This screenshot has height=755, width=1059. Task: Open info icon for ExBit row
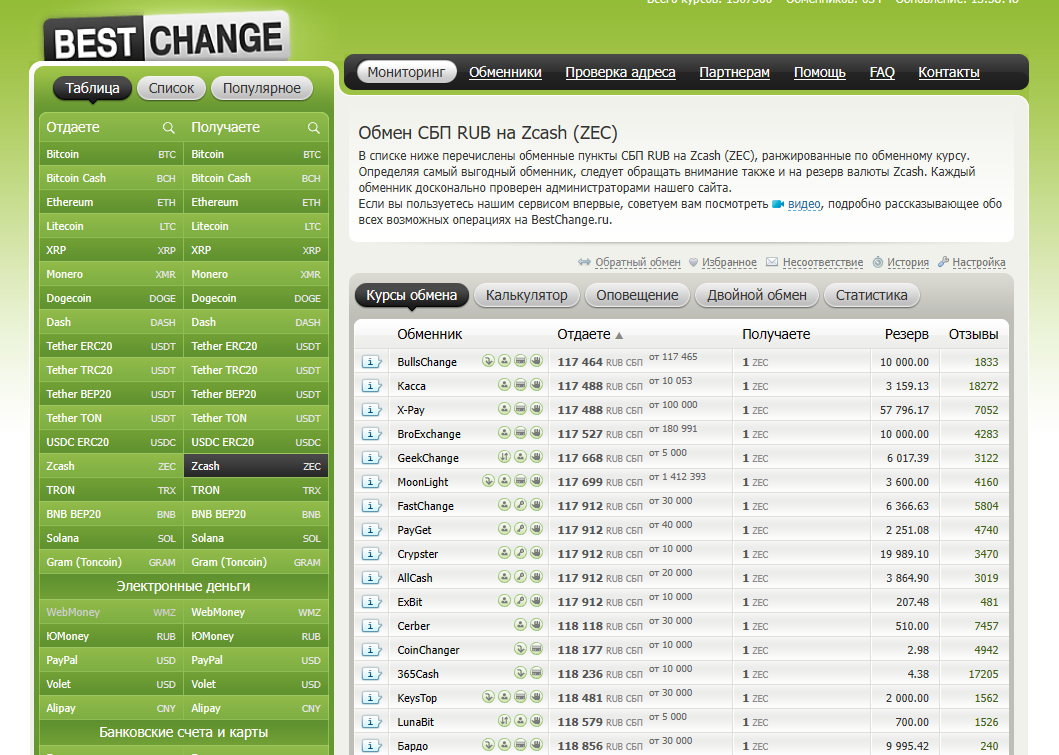(371, 602)
